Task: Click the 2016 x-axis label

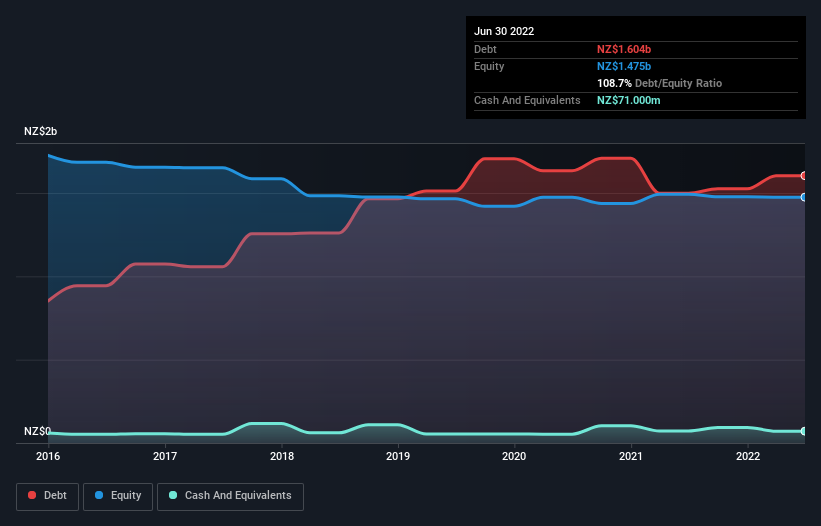Action: (48, 456)
